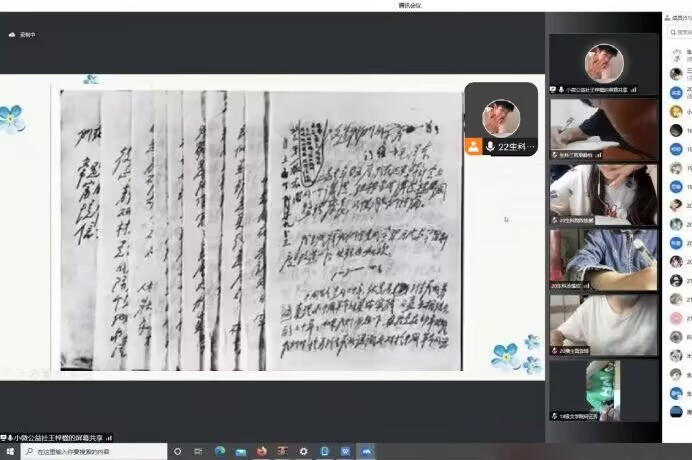This screenshot has height=460, width=692.
Task: Open Firefox from the taskbar
Action: pyautogui.click(x=261, y=452)
